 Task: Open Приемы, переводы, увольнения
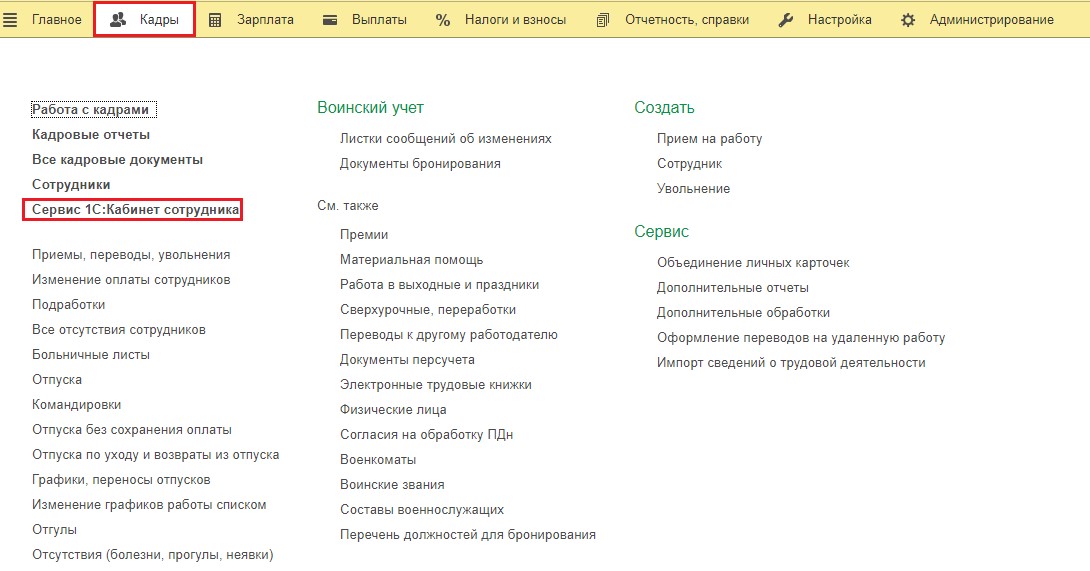[x=131, y=255]
